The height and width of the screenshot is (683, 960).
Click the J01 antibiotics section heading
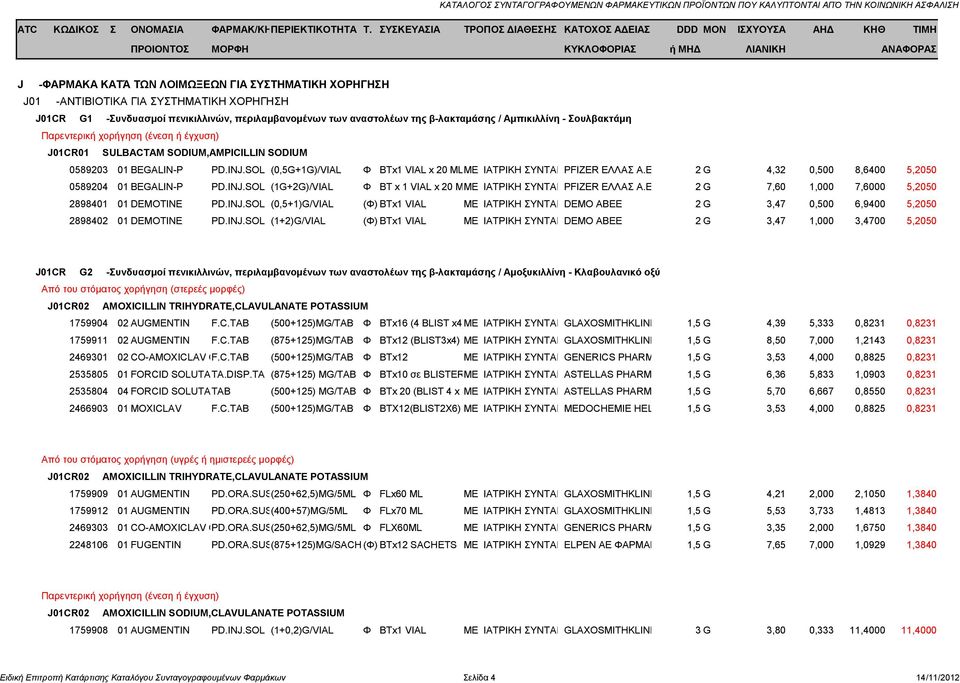coord(156,102)
